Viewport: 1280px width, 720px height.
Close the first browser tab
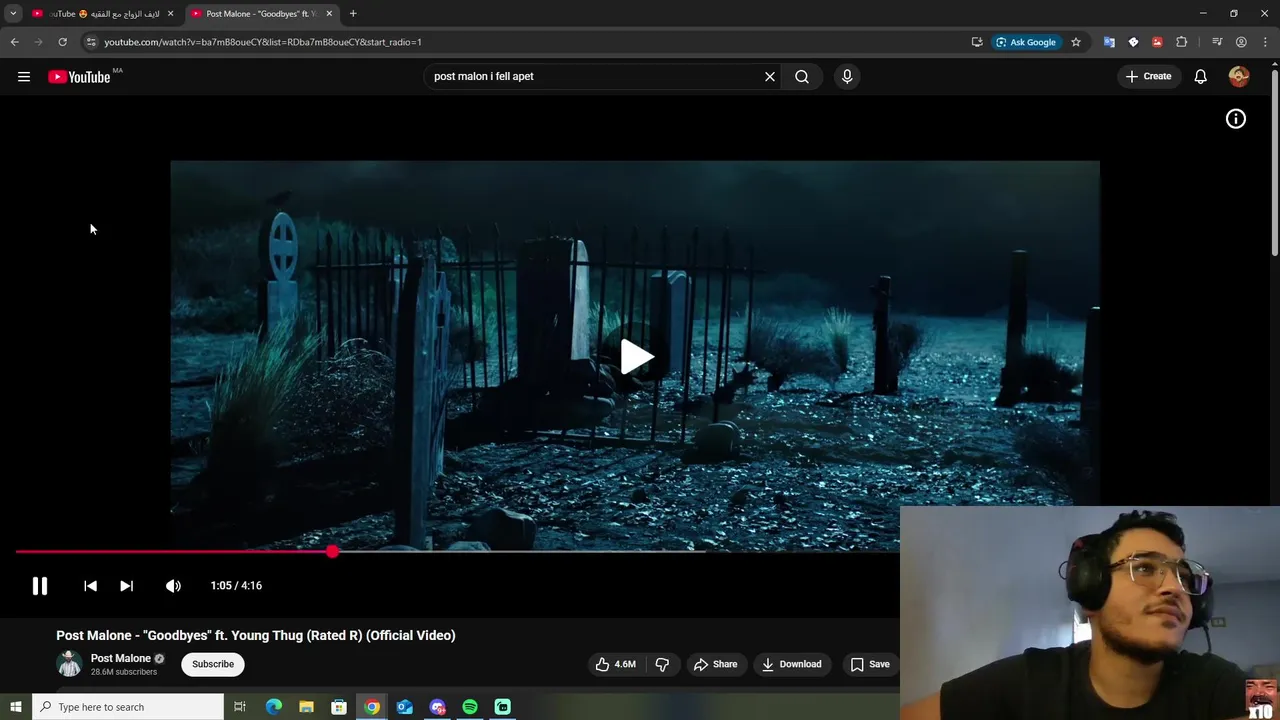(170, 14)
